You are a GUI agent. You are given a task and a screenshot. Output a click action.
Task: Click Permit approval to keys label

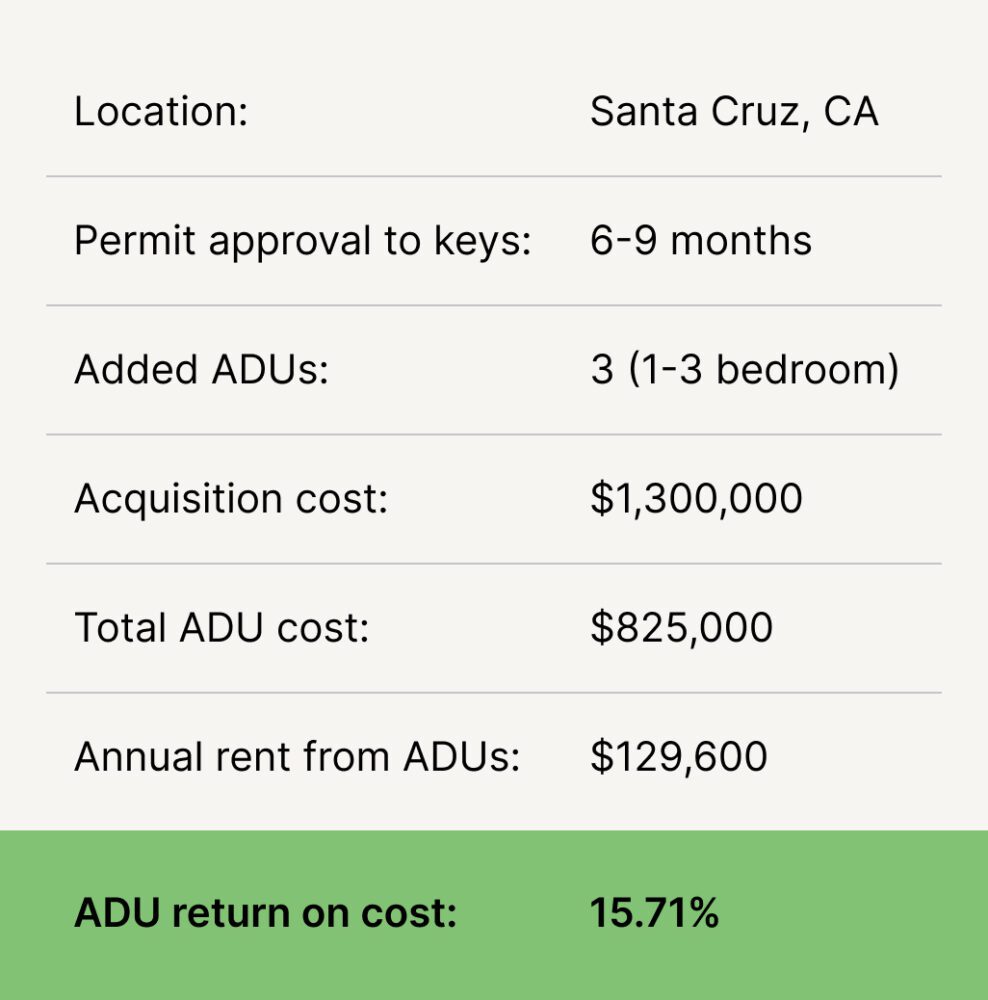click(302, 242)
